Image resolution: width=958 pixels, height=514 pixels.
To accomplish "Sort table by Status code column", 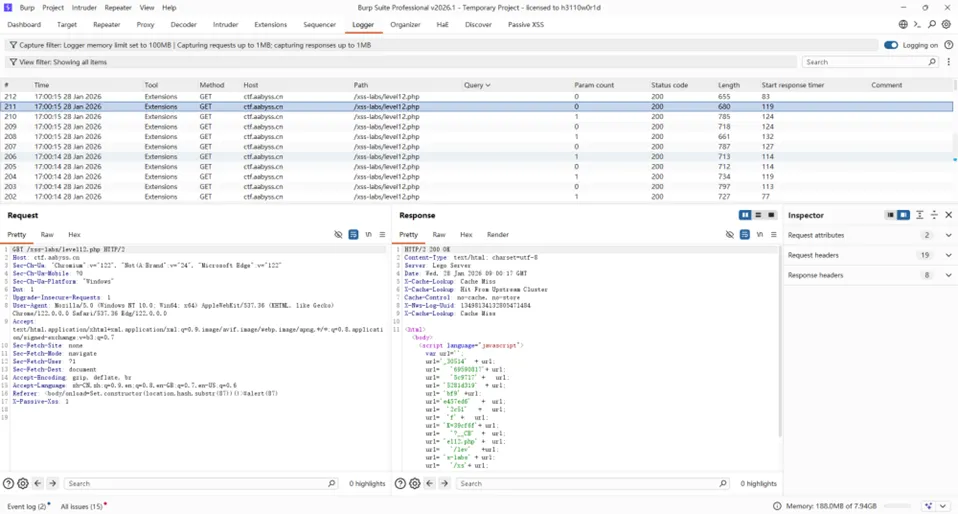I will click(669, 86).
